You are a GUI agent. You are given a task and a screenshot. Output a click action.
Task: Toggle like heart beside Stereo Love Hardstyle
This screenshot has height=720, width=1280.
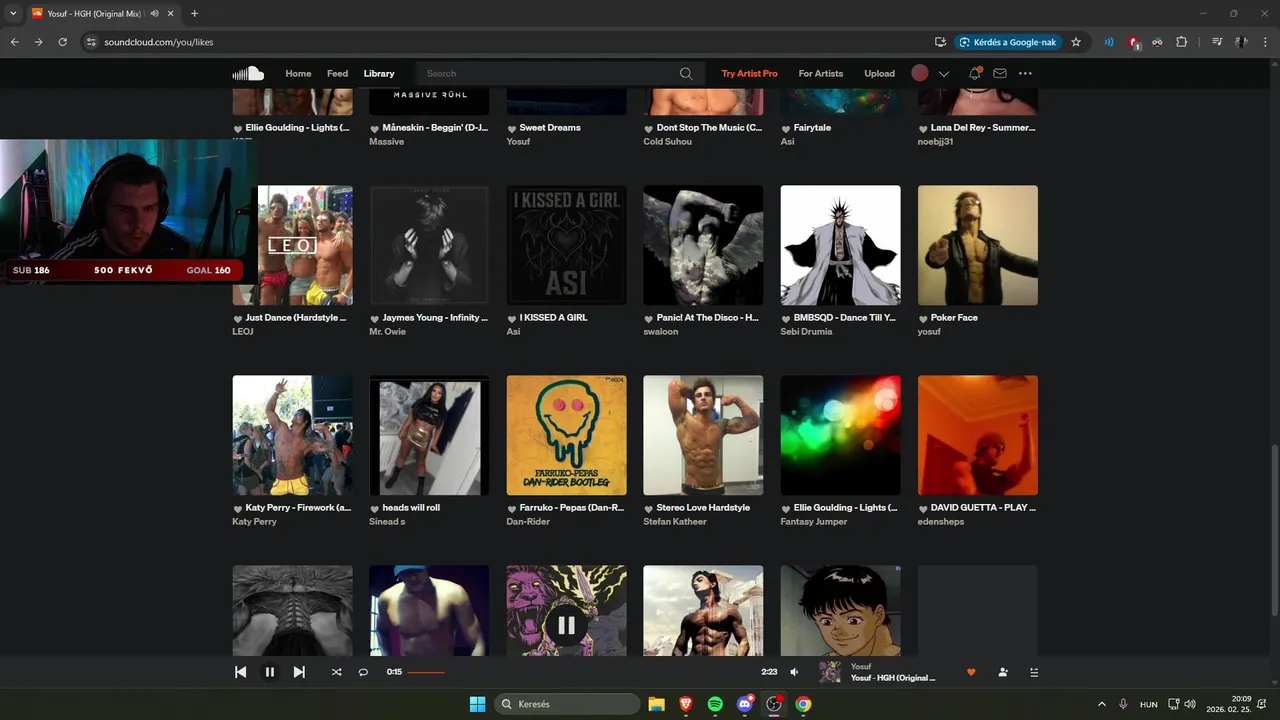(x=649, y=508)
